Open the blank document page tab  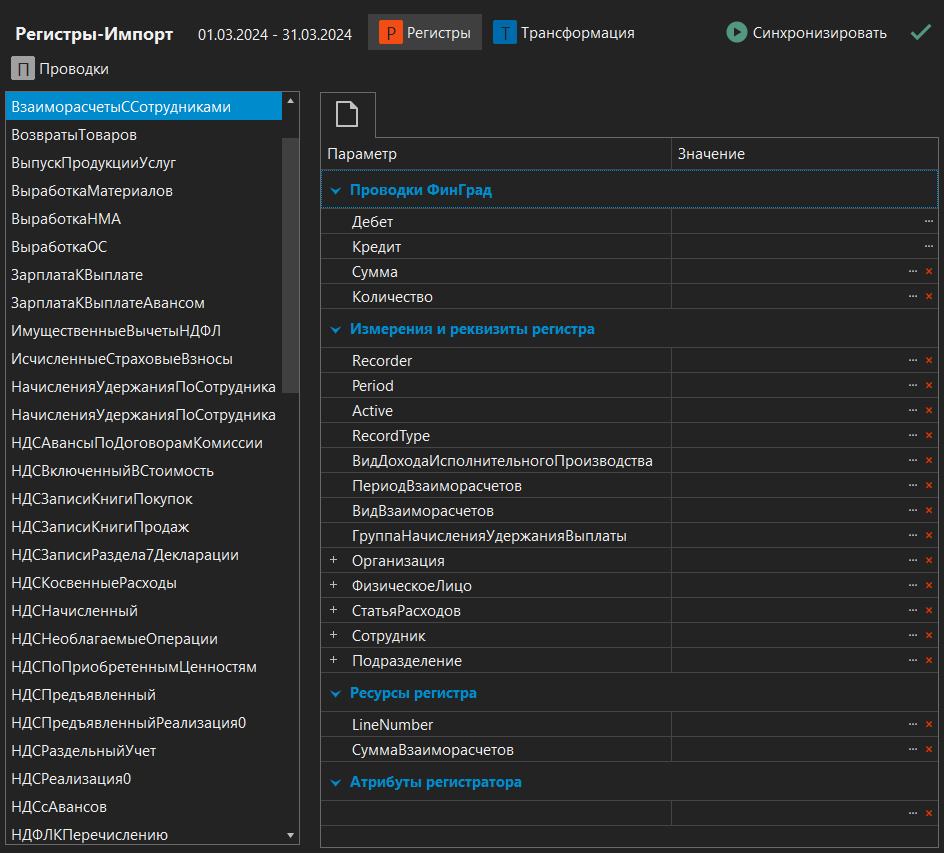tap(347, 115)
